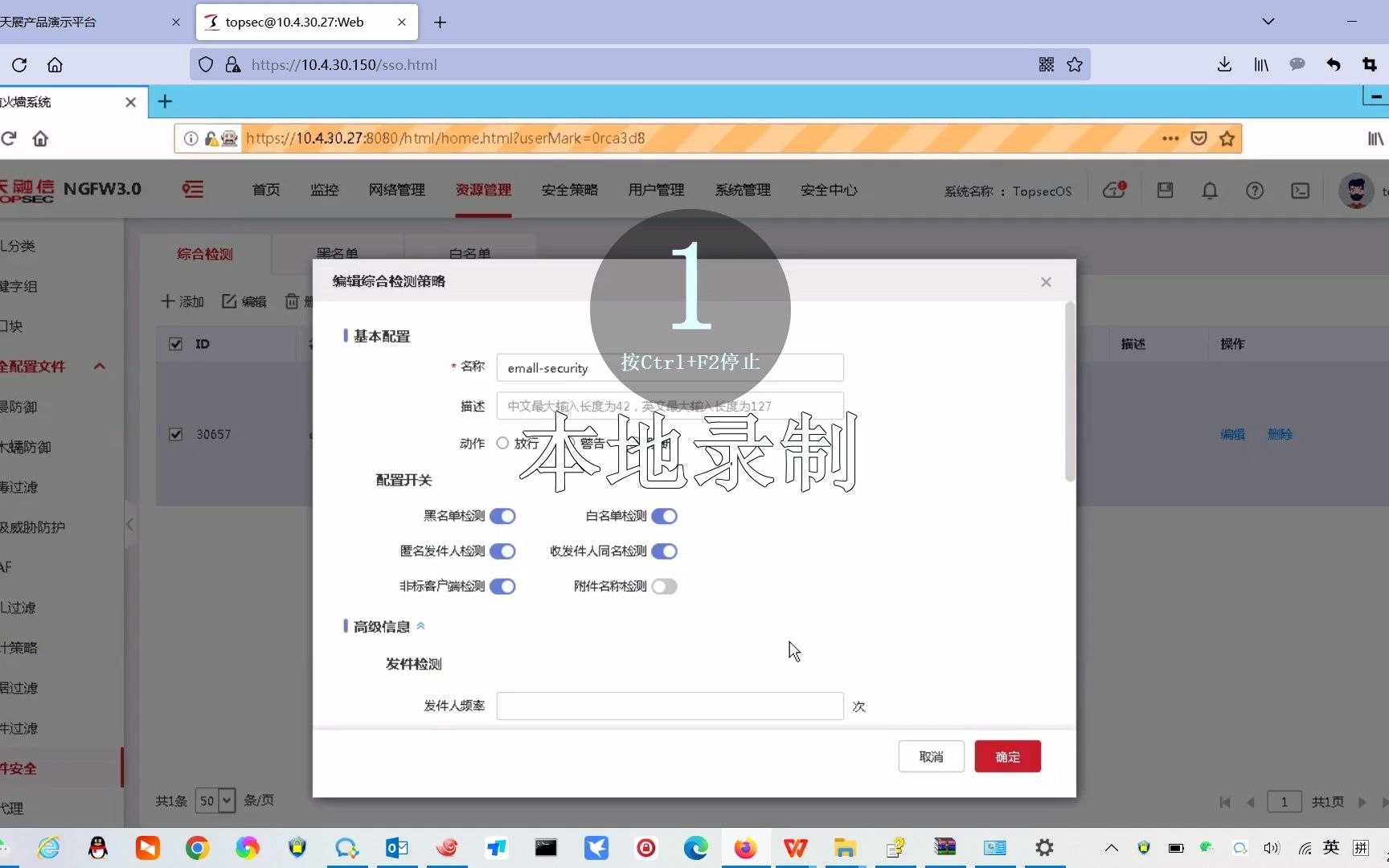Collapse the 配置文件 sidebar group

[x=100, y=366]
